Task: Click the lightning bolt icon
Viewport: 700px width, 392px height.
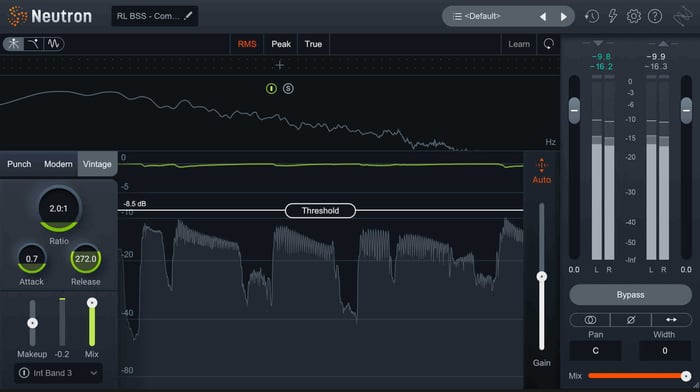Action: [x=612, y=16]
